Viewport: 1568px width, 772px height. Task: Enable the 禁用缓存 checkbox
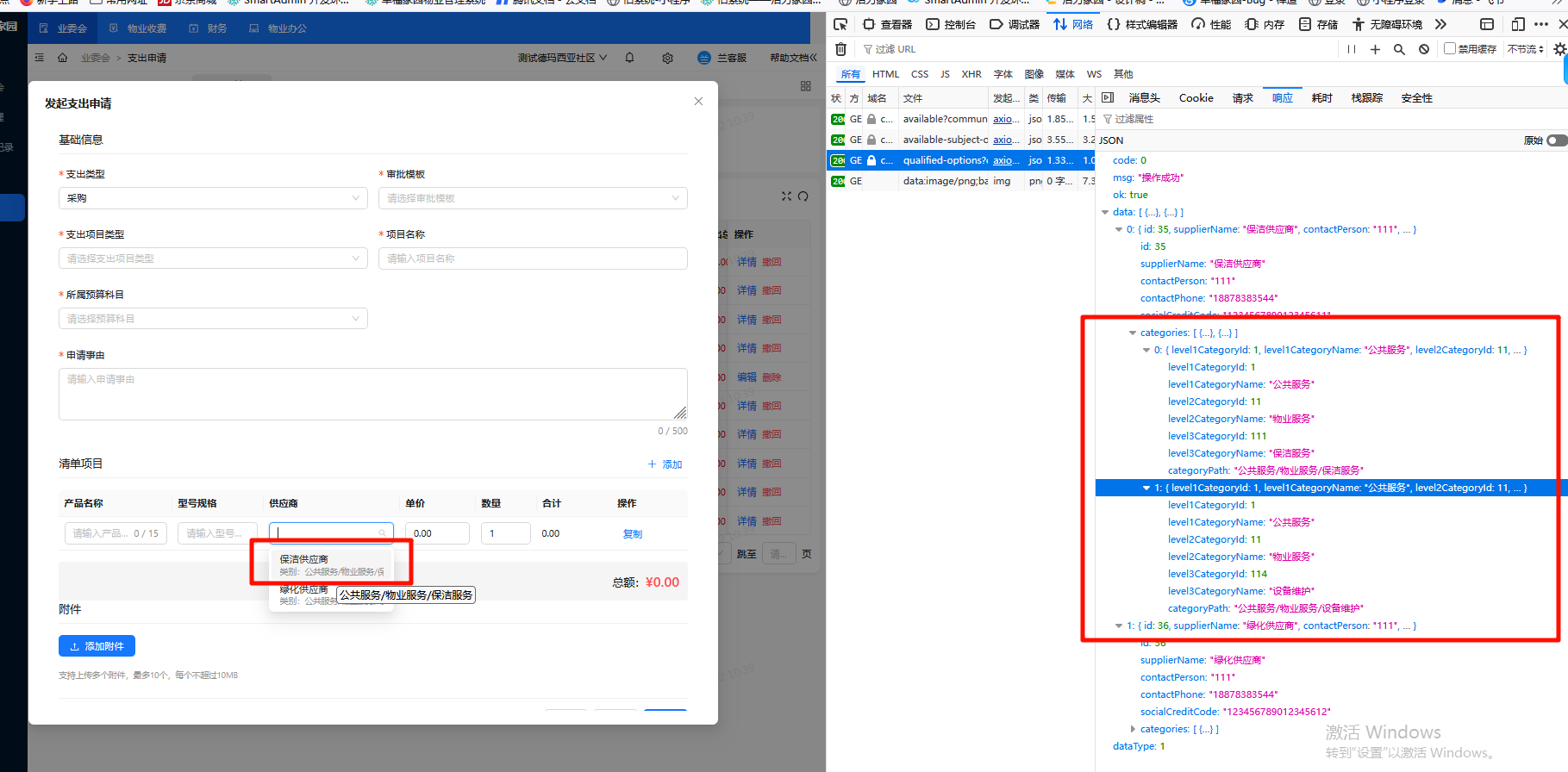[1450, 49]
